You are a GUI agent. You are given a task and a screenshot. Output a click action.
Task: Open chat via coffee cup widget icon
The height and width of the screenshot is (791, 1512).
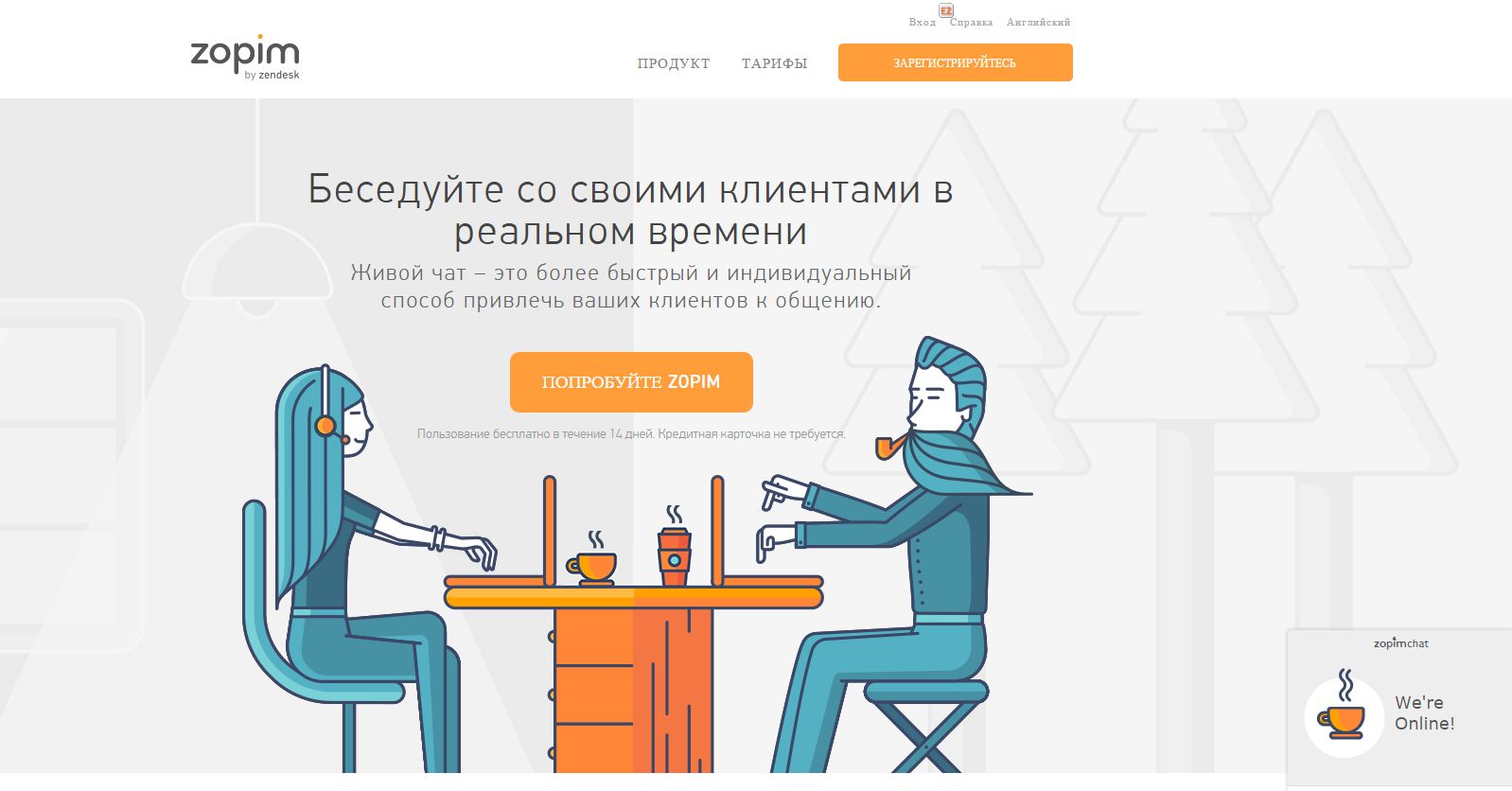tap(1344, 717)
